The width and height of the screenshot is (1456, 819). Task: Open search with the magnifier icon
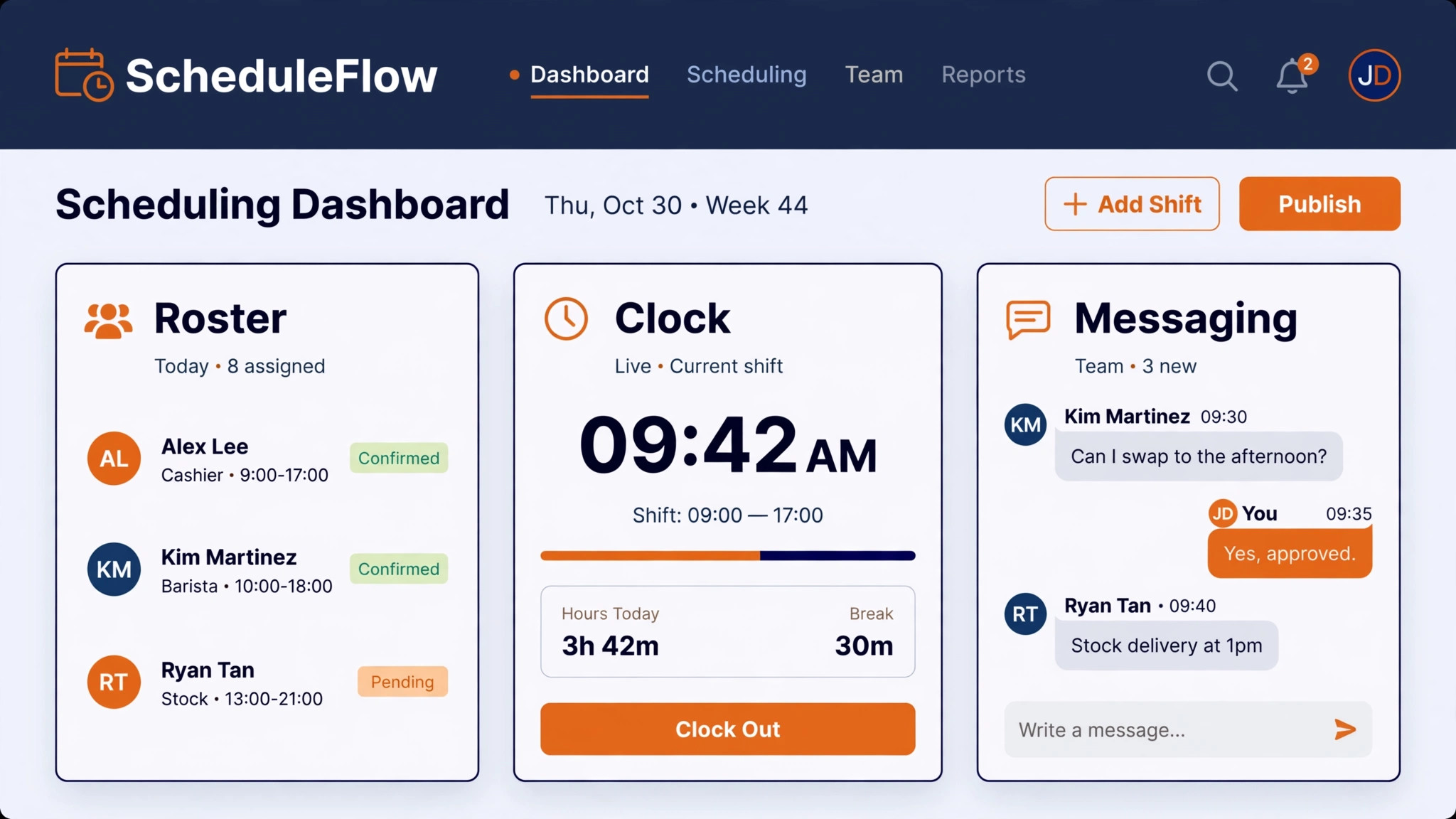coord(1222,75)
